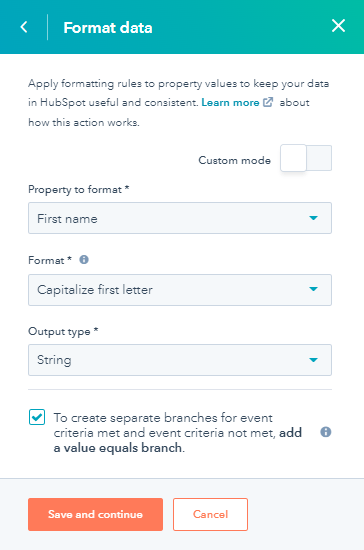This screenshot has height=550, width=364.
Task: Click Save and continue
Action: (95, 514)
